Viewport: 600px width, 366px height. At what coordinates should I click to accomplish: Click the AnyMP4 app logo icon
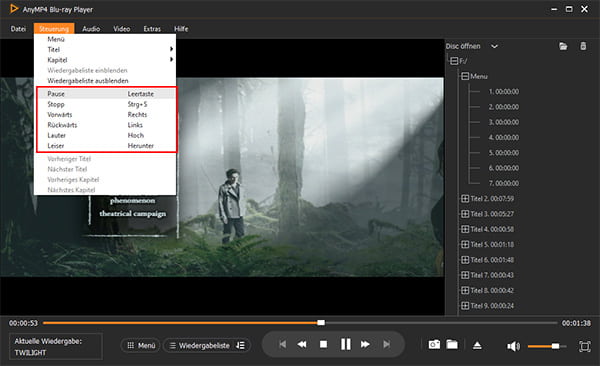[13, 9]
